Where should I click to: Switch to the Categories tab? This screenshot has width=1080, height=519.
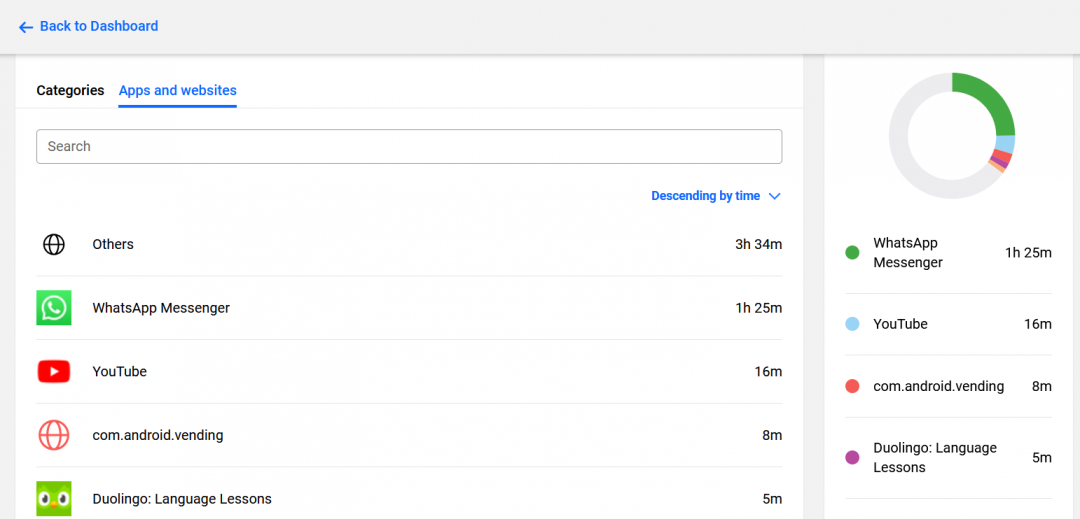point(70,90)
